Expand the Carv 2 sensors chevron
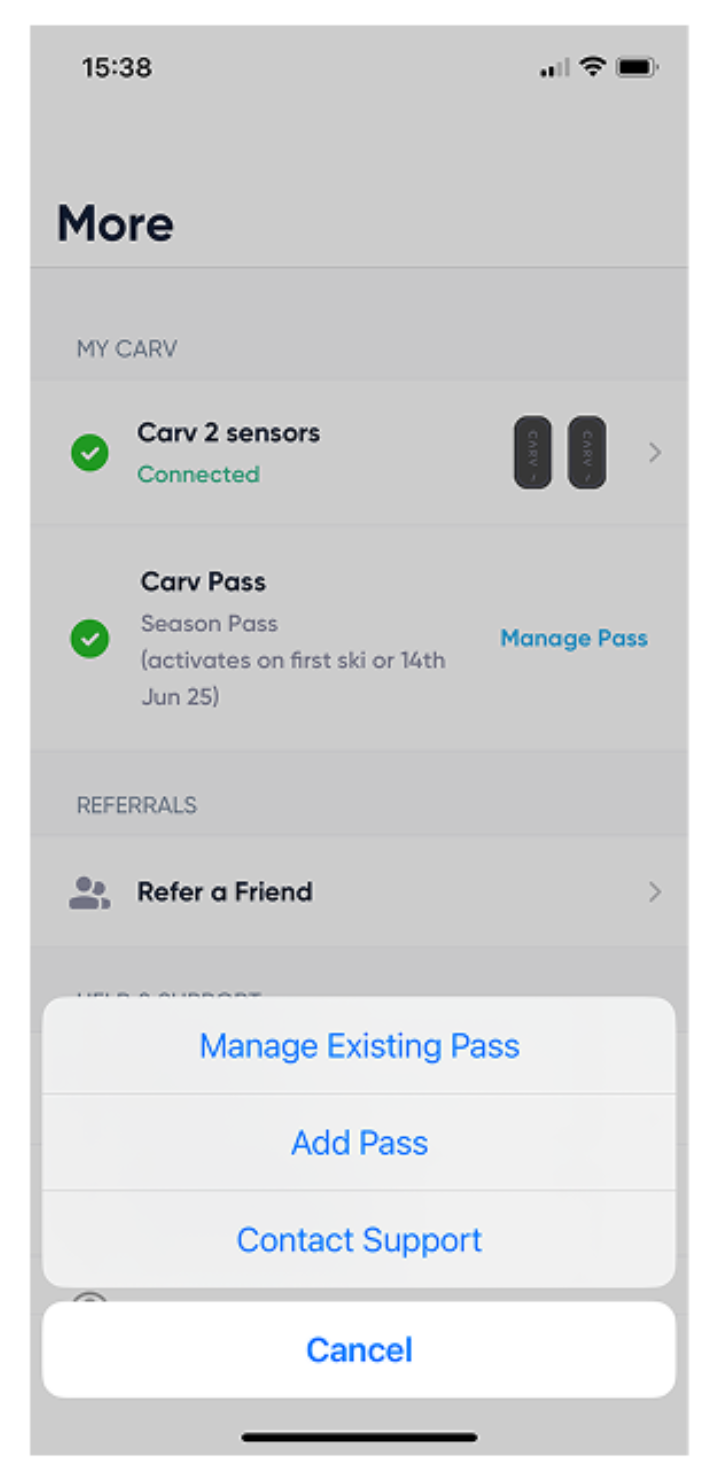The height and width of the screenshot is (1483, 720). pos(655,453)
